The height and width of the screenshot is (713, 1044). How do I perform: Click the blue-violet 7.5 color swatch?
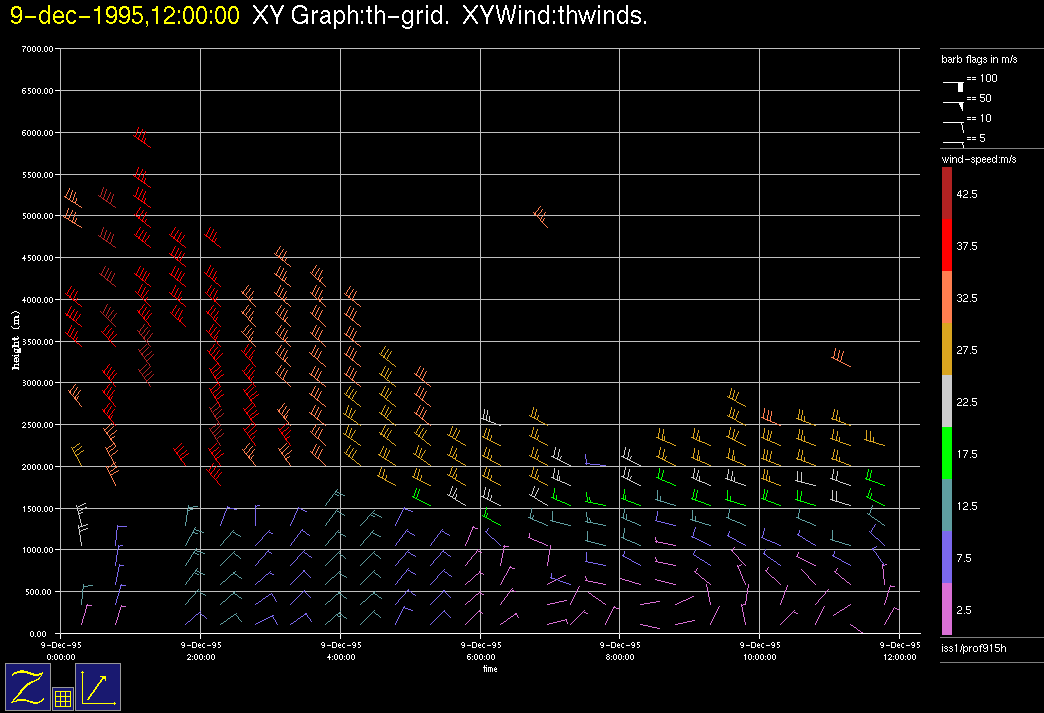coord(947,557)
